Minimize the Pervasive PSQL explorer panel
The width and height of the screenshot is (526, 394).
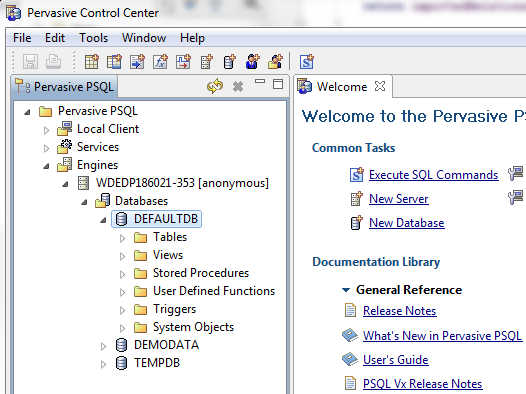click(260, 81)
